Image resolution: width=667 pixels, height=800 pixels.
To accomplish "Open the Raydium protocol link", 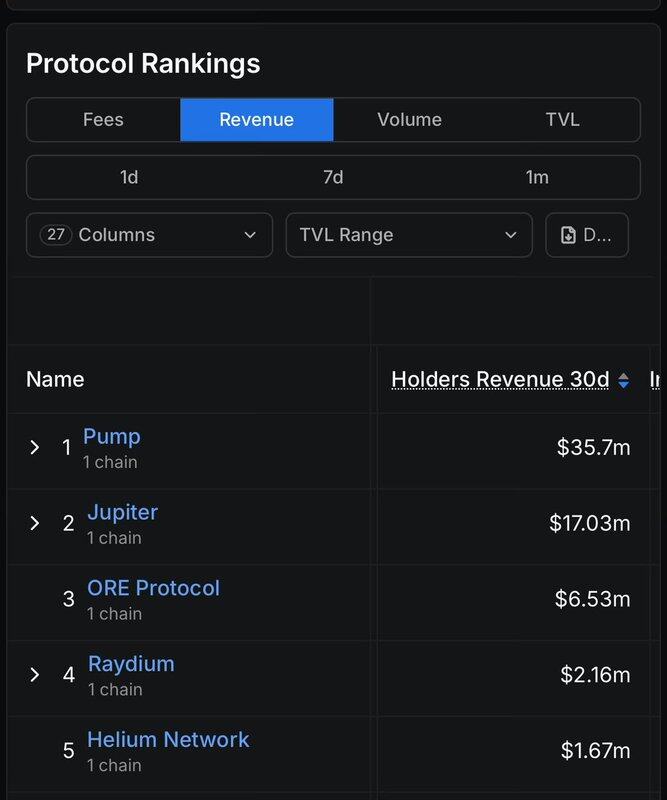I will tap(131, 664).
